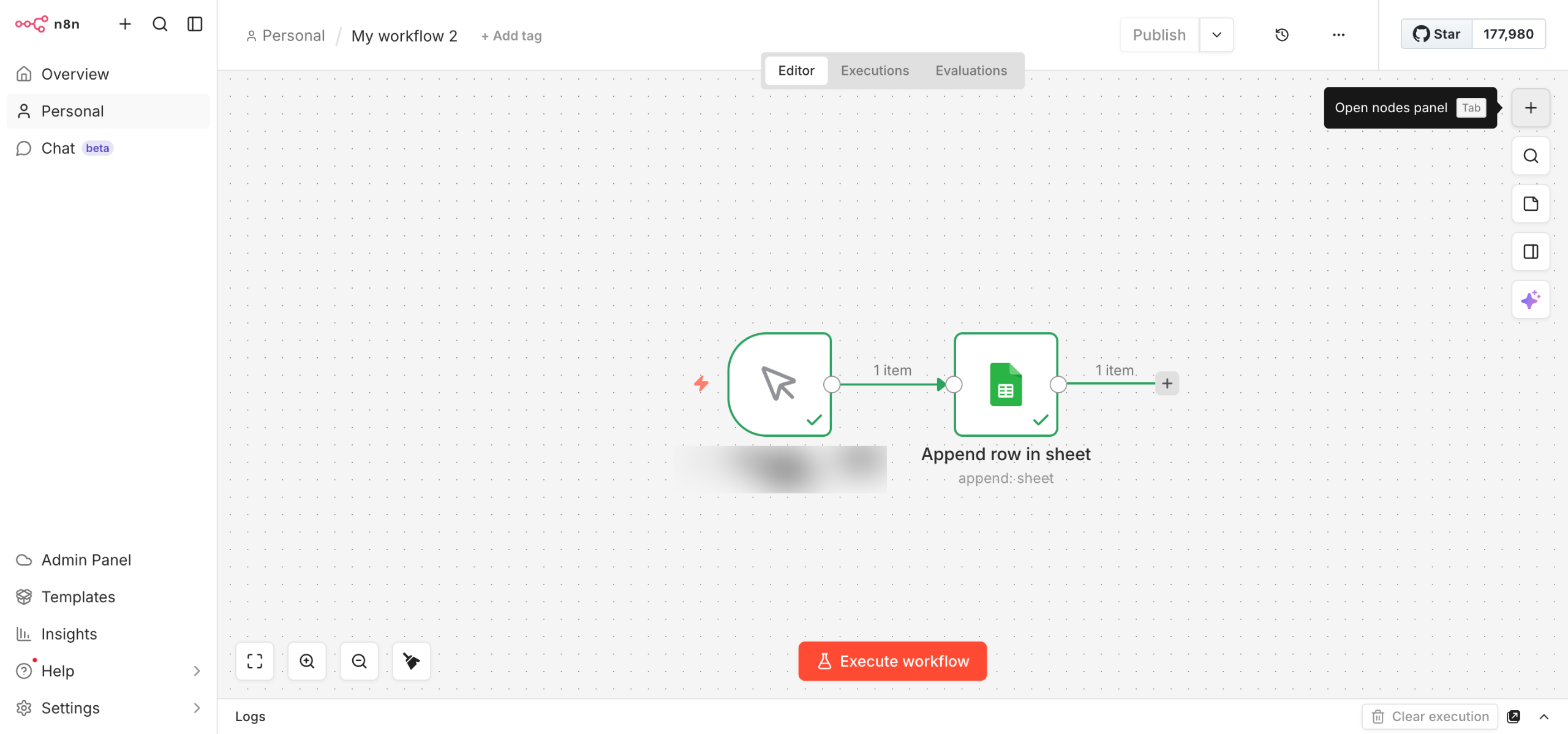The width and height of the screenshot is (1568, 734).
Task: Switch to the Executions tab
Action: click(874, 70)
